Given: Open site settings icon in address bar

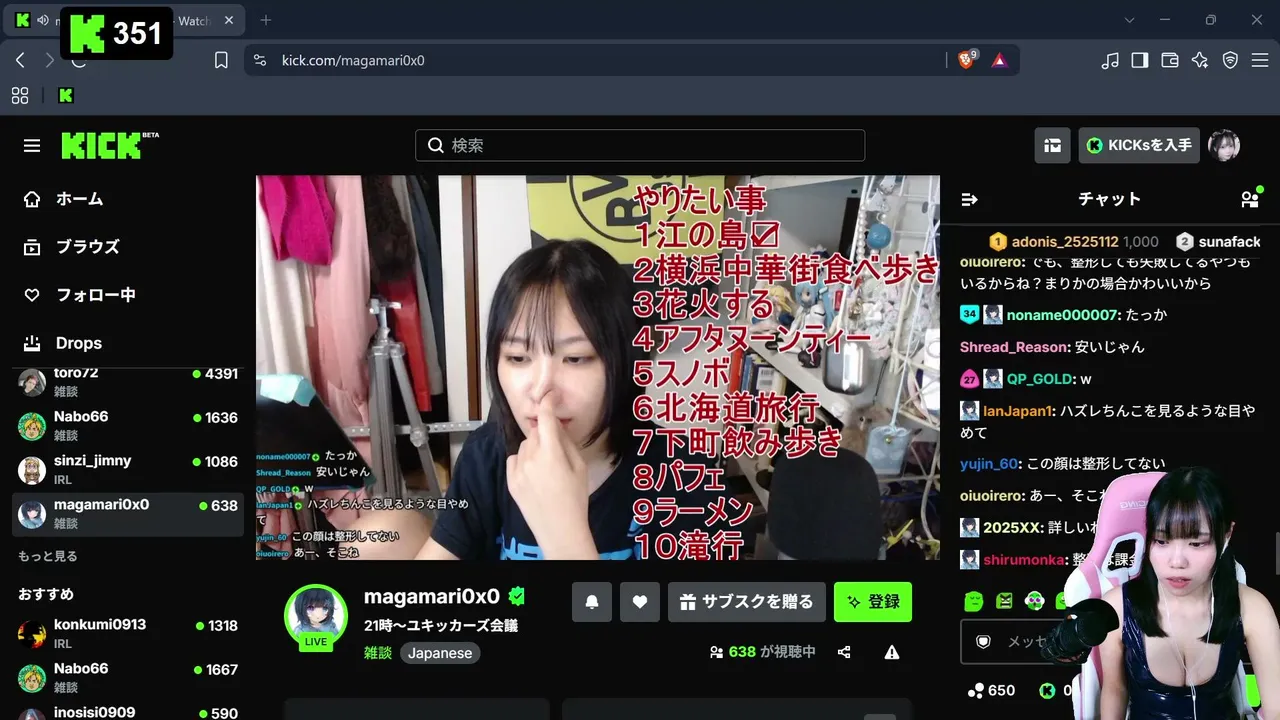Looking at the screenshot, I should pos(260,60).
